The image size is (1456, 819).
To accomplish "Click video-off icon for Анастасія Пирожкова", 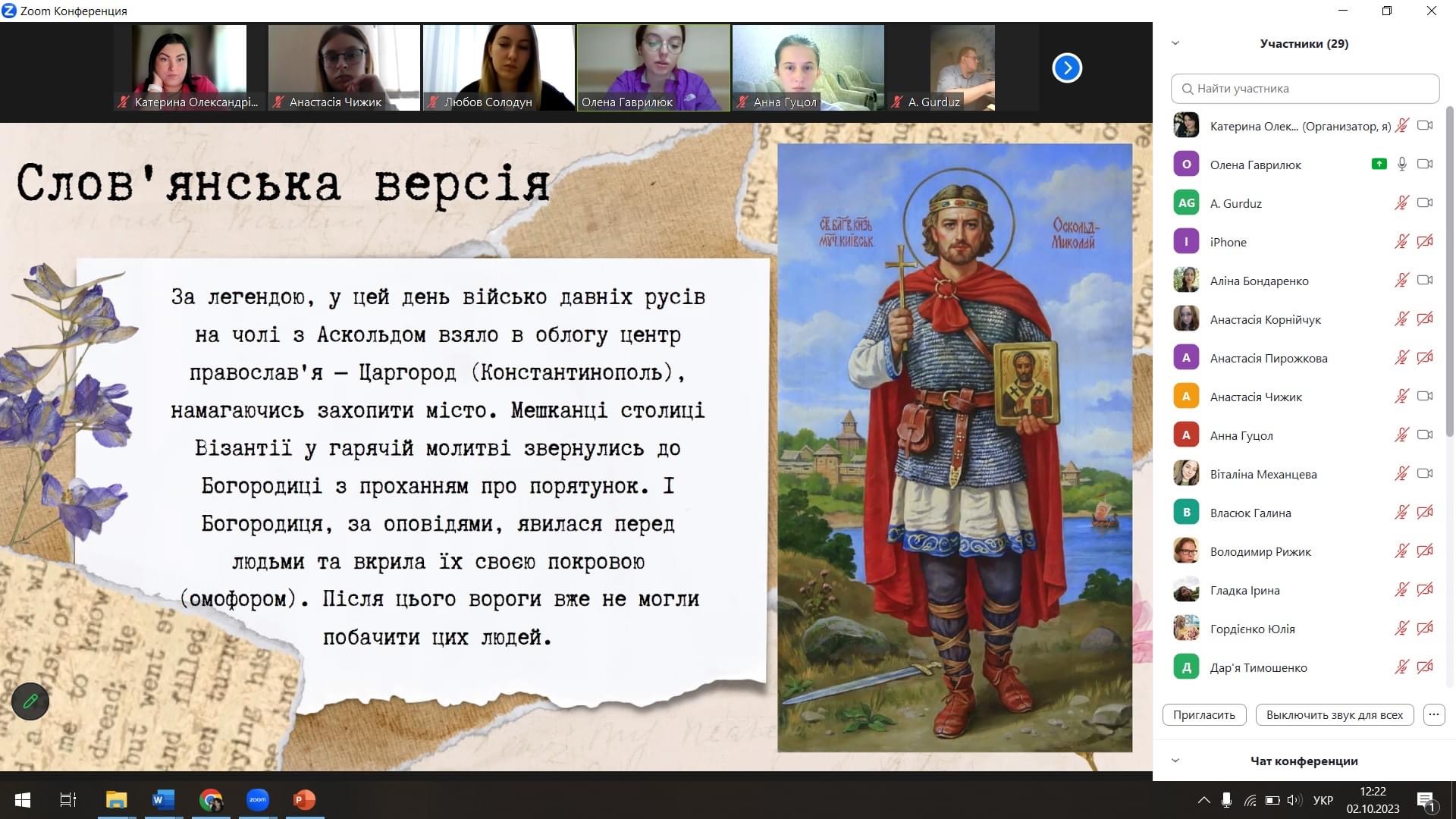I will click(1425, 357).
